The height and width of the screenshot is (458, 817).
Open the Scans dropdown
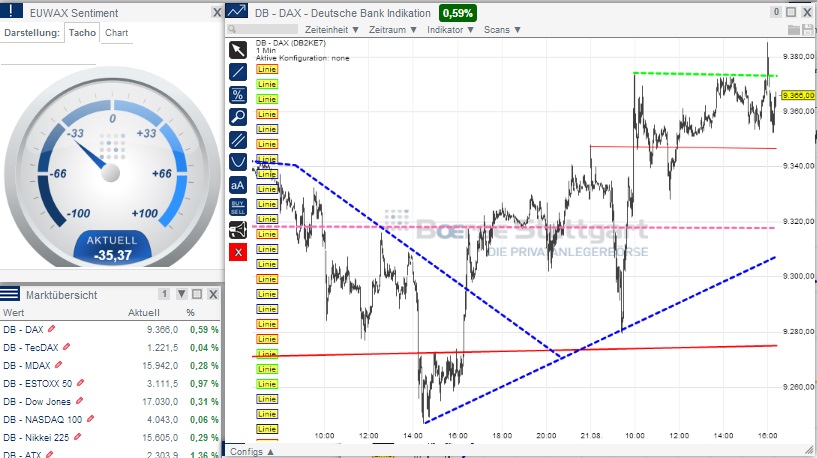[x=502, y=30]
